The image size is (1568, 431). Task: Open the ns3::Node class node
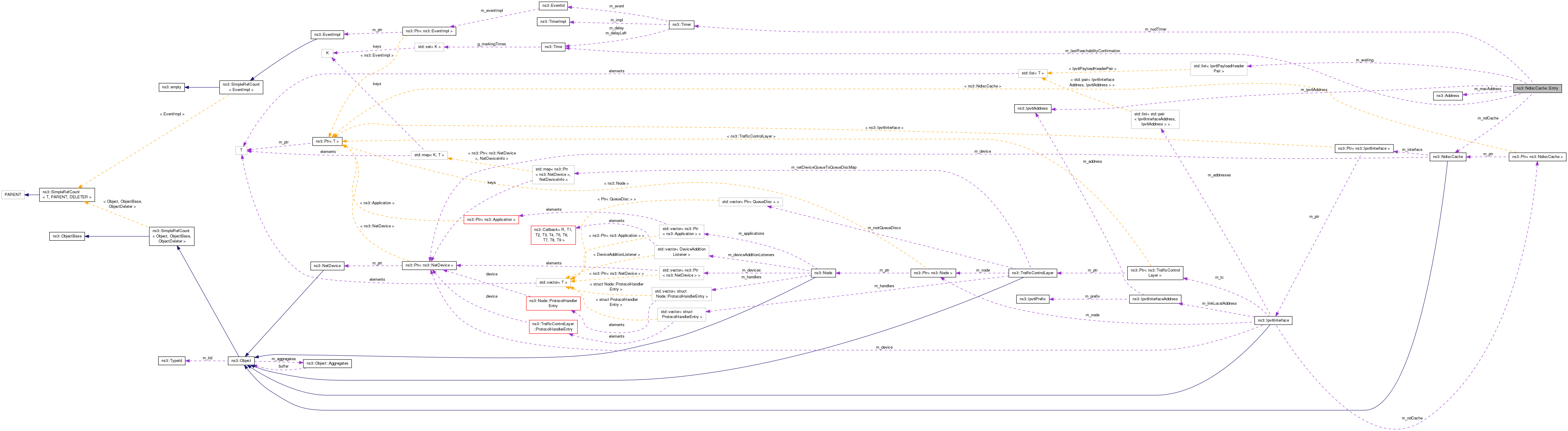pyautogui.click(x=823, y=273)
